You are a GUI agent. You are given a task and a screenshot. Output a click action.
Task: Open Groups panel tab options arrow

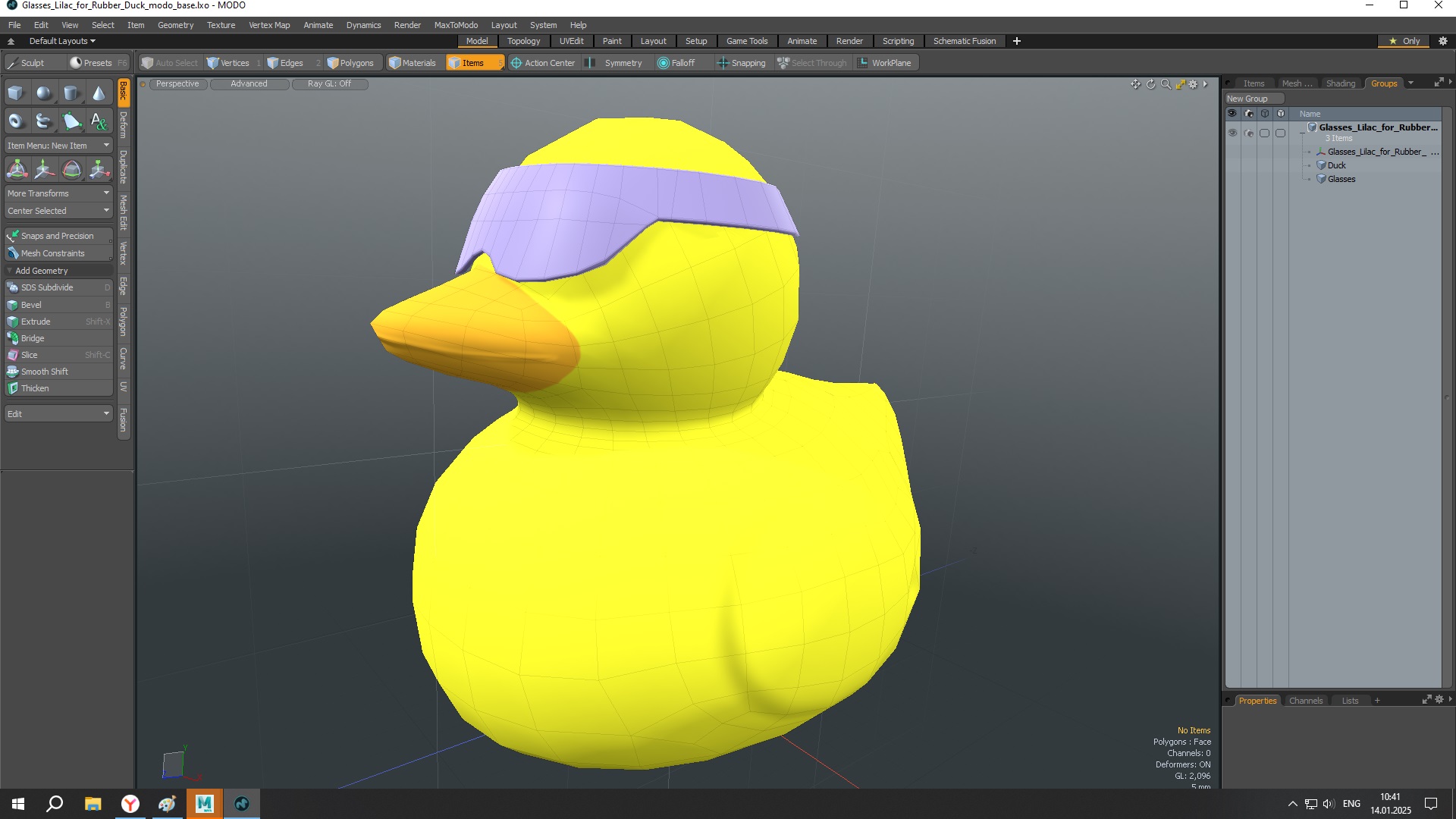(1410, 83)
